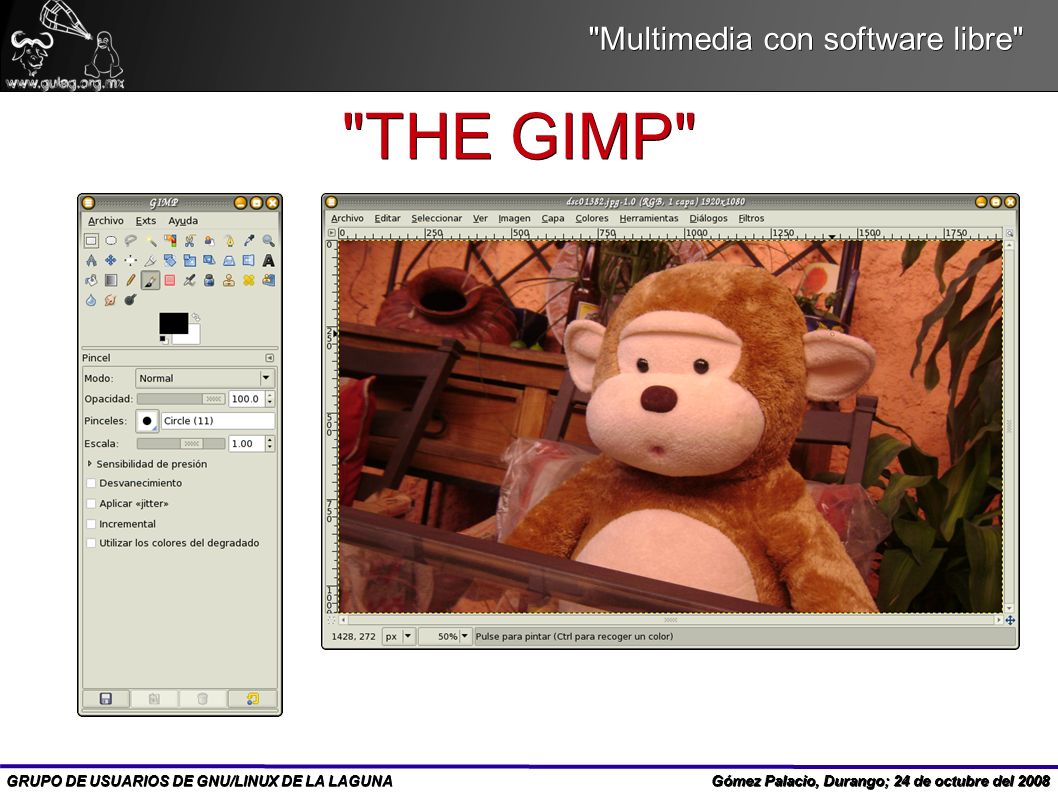Open the Capa menu in image window
The image size is (1058, 793).
553,218
